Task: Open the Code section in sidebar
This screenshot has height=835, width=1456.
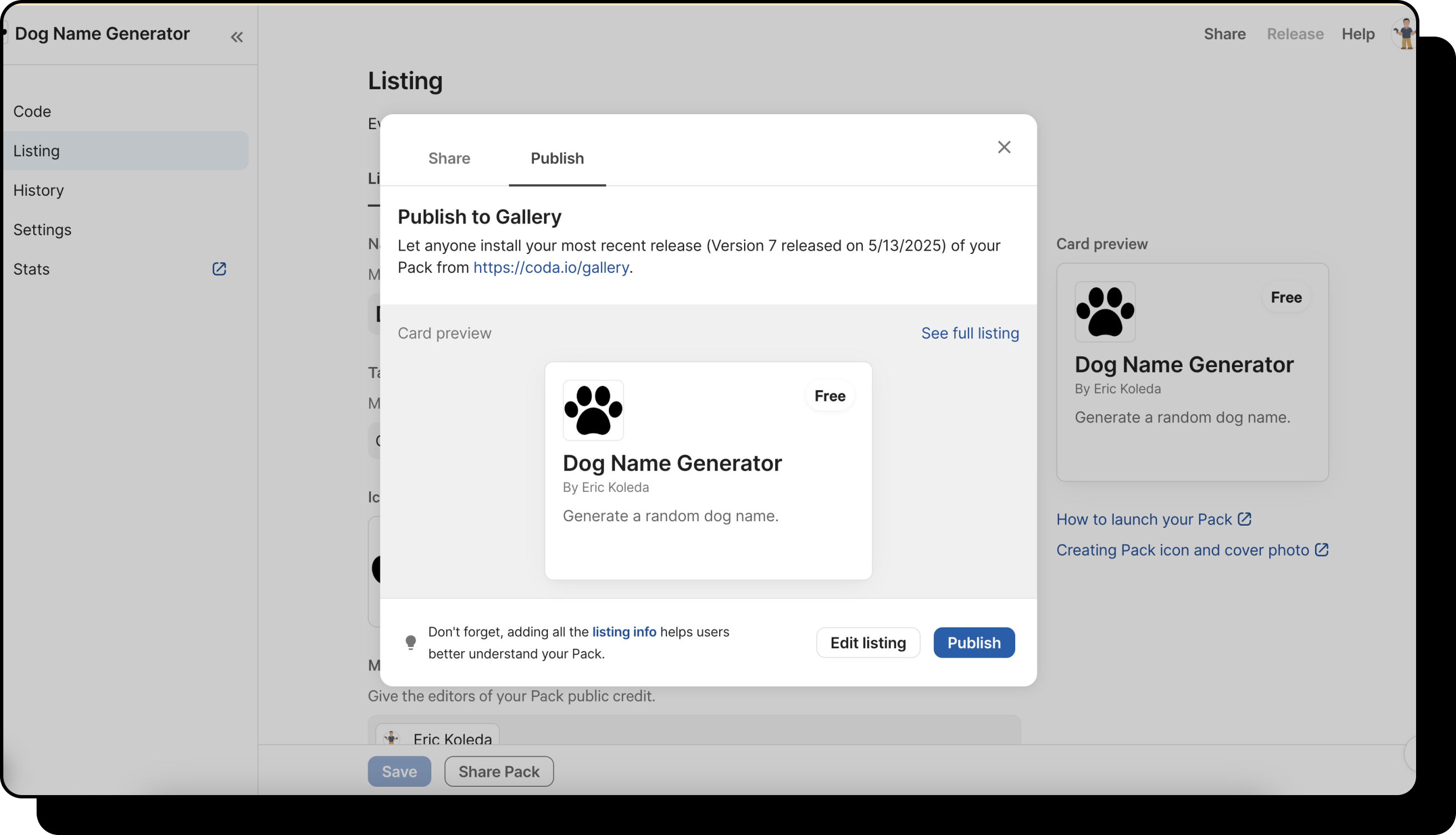Action: (32, 111)
